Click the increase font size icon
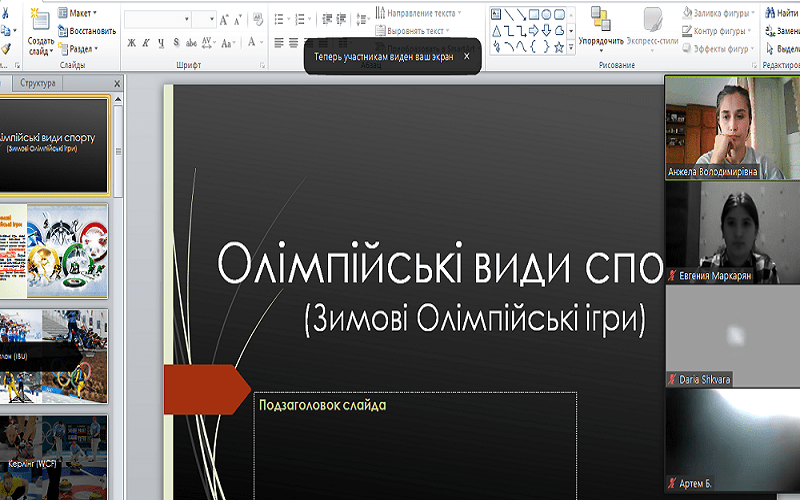The height and width of the screenshot is (500, 800). point(224,18)
